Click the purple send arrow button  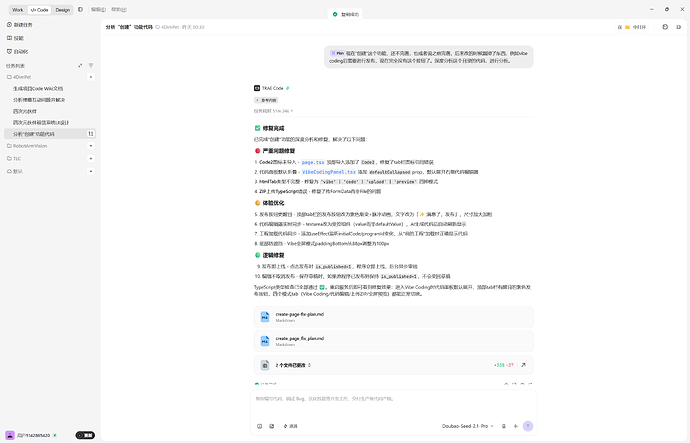click(528, 426)
